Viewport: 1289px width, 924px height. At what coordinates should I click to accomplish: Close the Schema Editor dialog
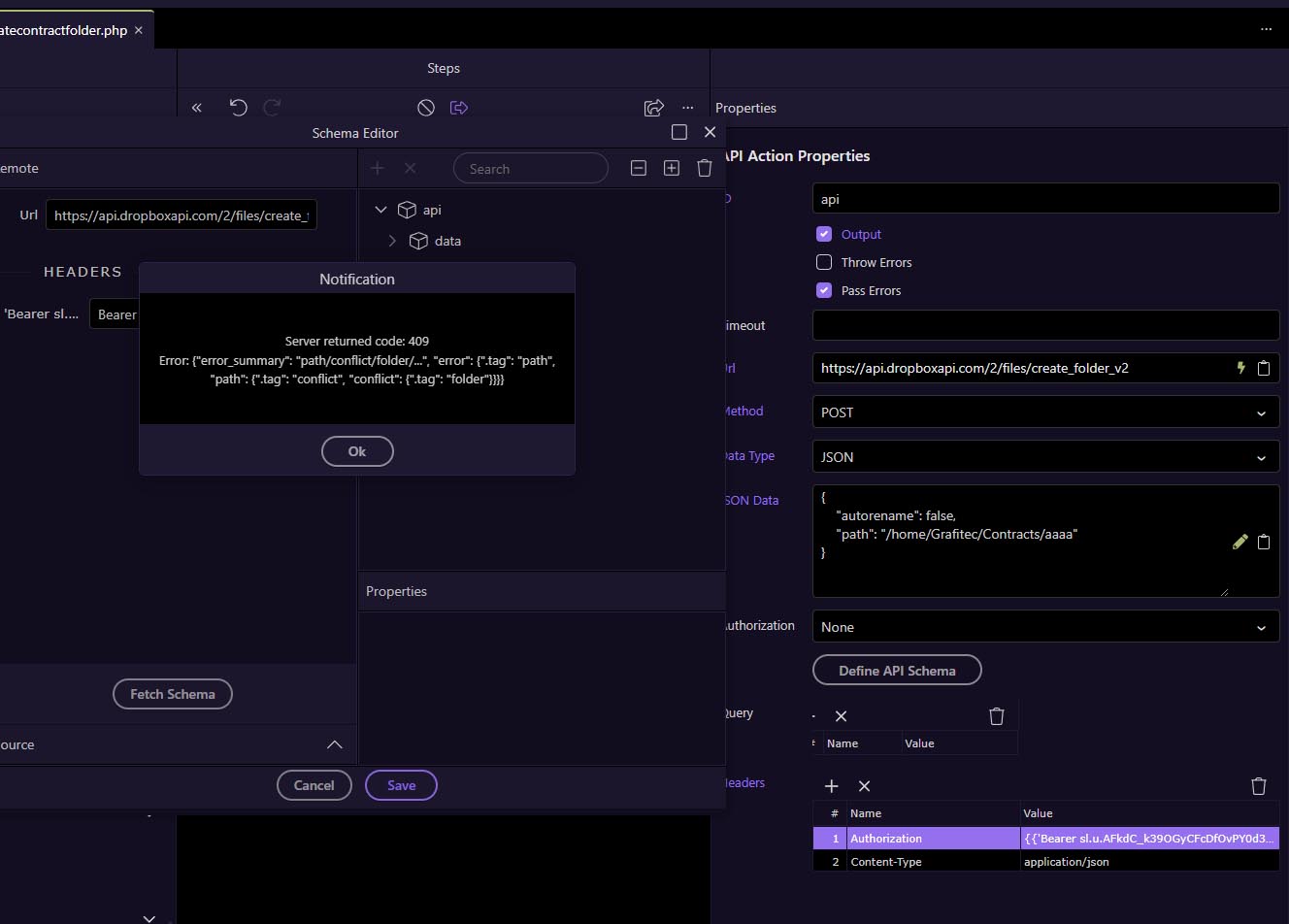click(710, 132)
